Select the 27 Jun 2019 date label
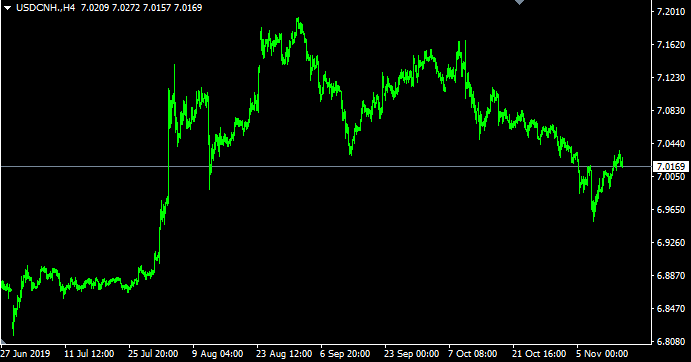 26,354
